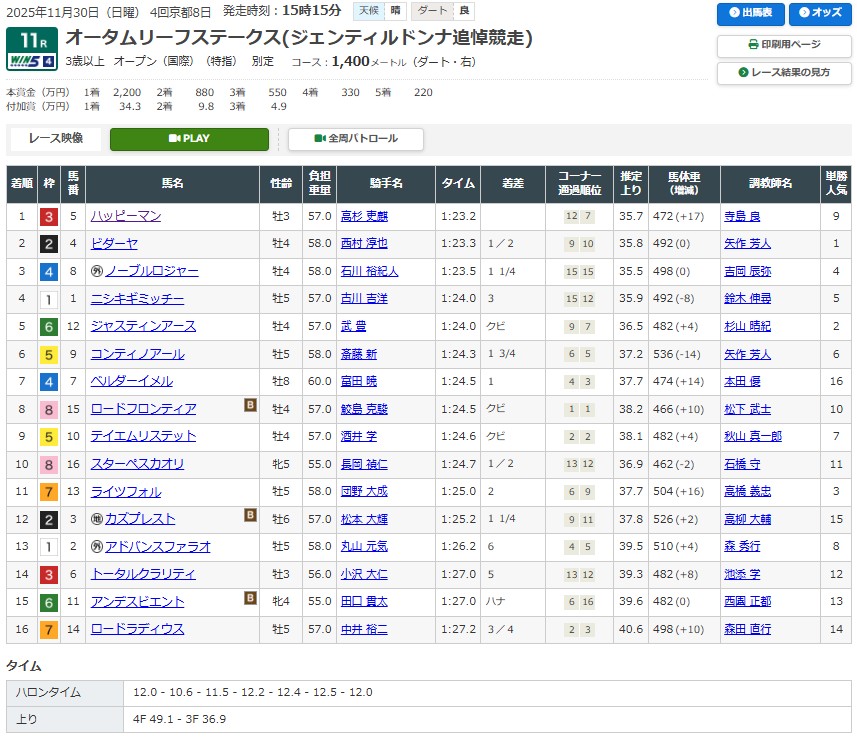Click the blinker B icon beside カズプレスト
Viewport: 857px width, 738px height.
pyautogui.click(x=250, y=517)
